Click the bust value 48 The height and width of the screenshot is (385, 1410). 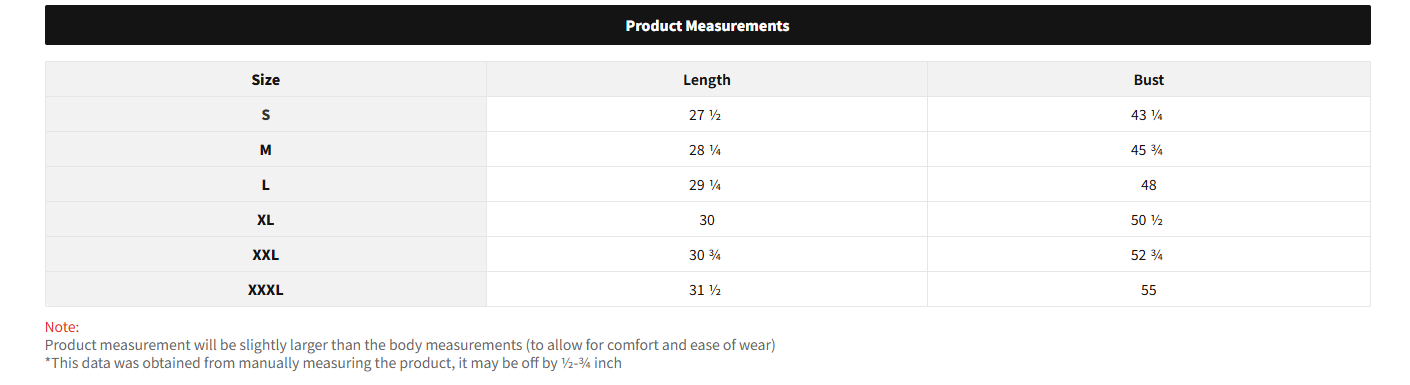tap(1149, 185)
